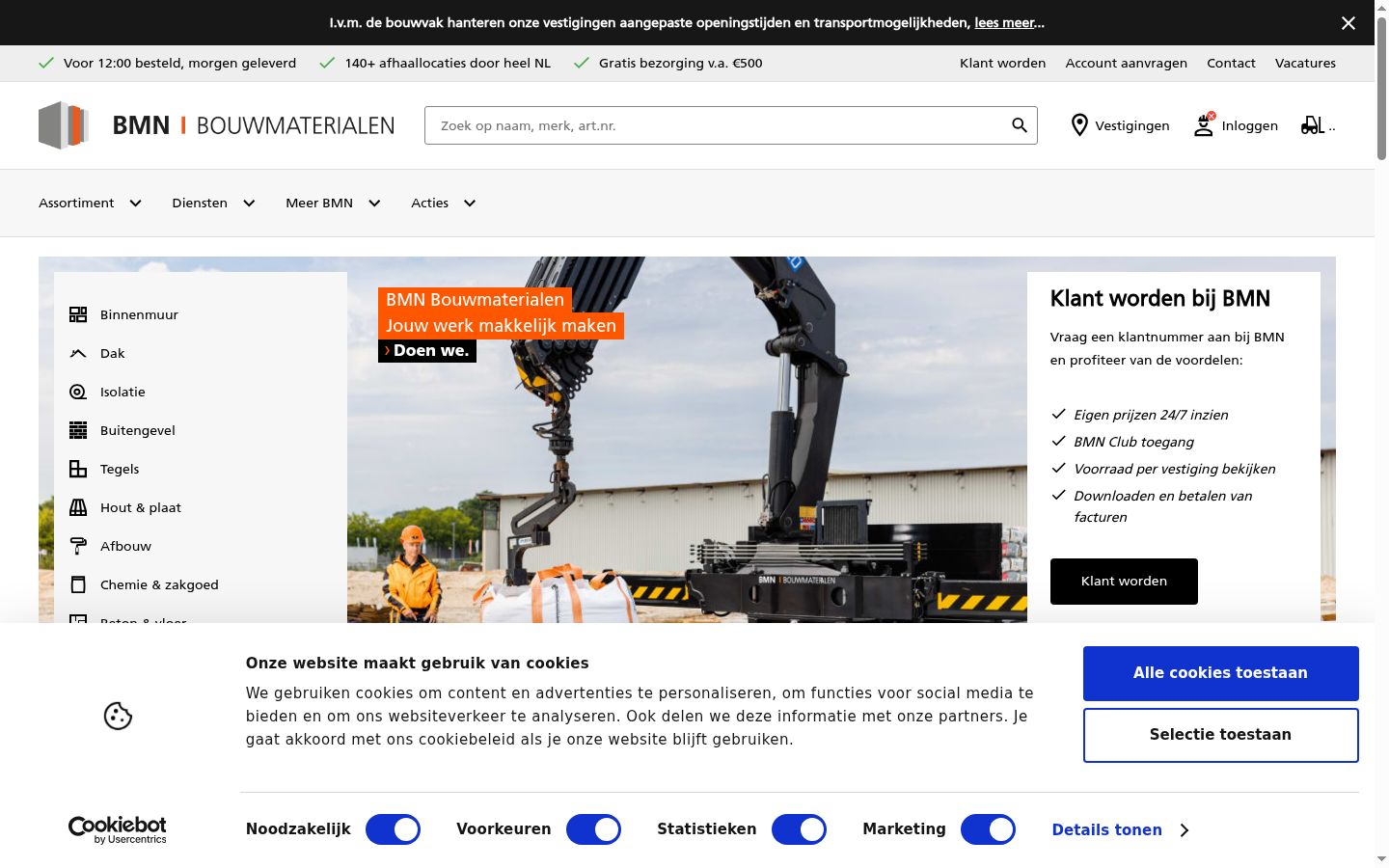Click the Binnenmuur category icon

[x=78, y=314]
